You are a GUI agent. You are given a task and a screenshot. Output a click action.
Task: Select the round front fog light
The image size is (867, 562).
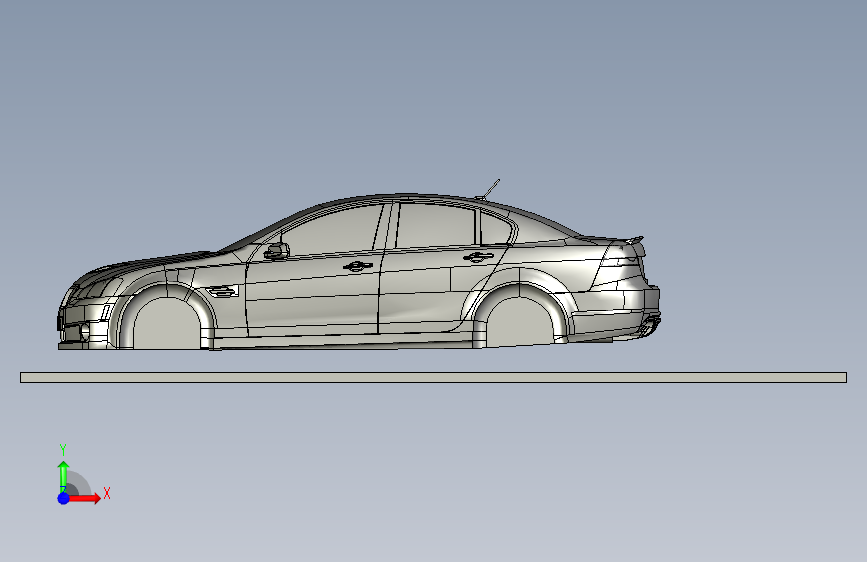[85, 332]
